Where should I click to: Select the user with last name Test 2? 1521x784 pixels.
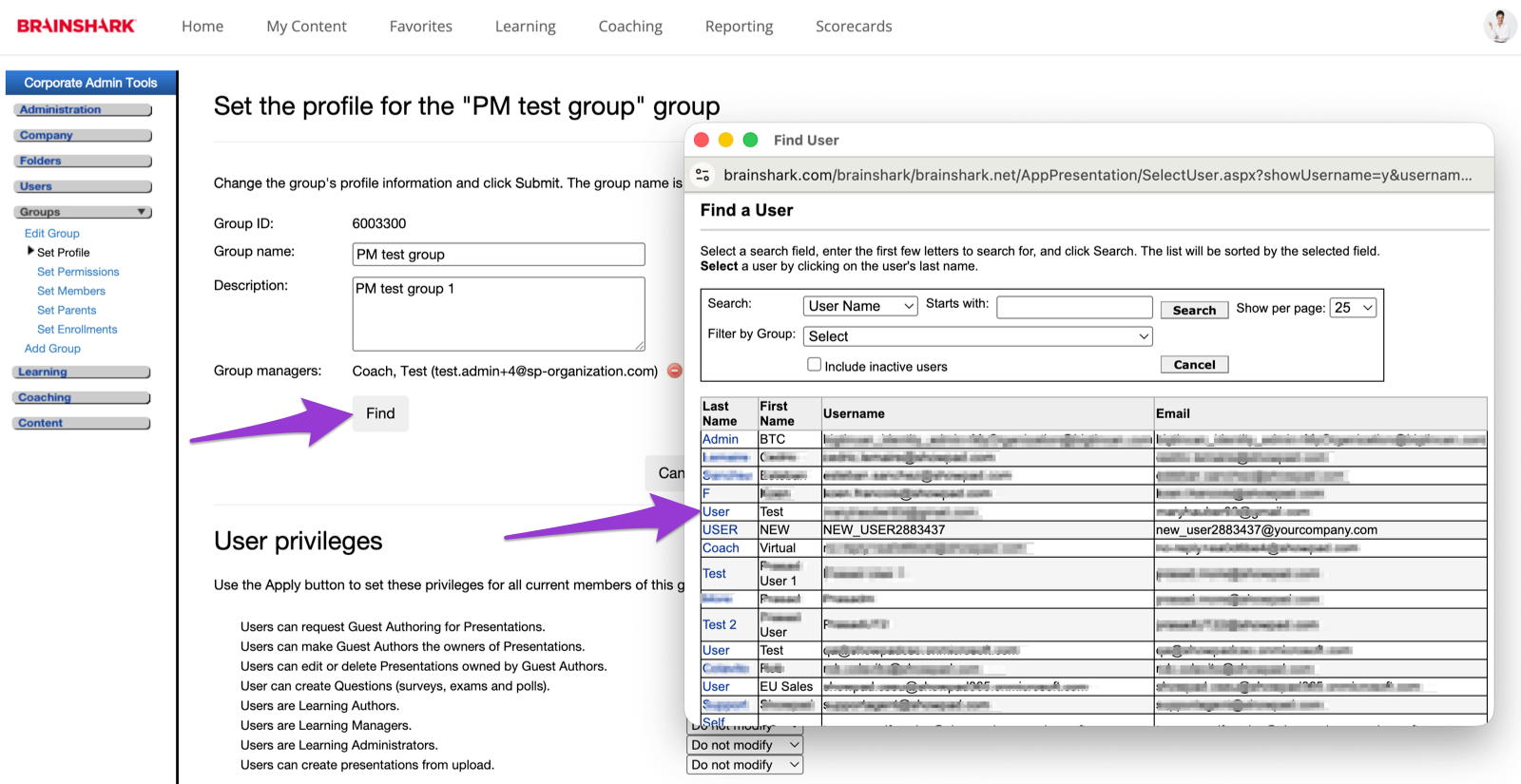[x=720, y=624]
